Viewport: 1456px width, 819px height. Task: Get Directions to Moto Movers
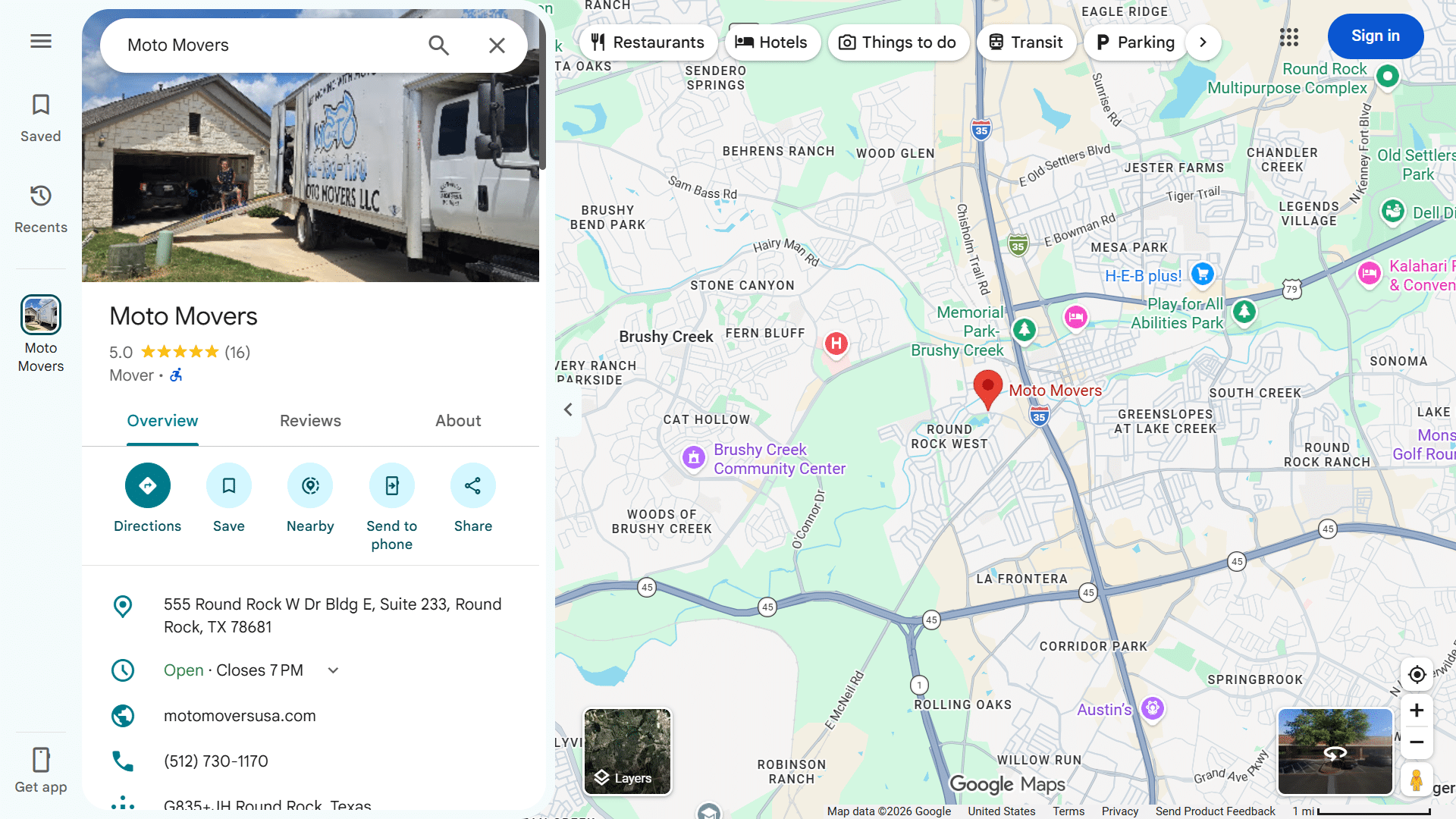pos(147,498)
